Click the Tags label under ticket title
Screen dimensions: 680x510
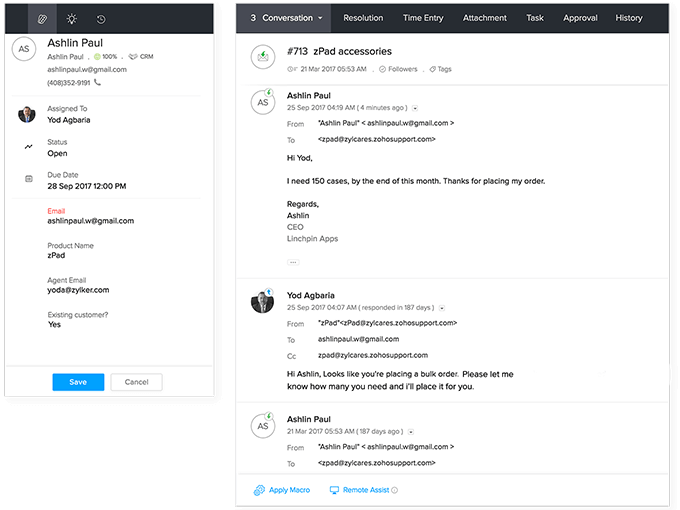point(440,69)
